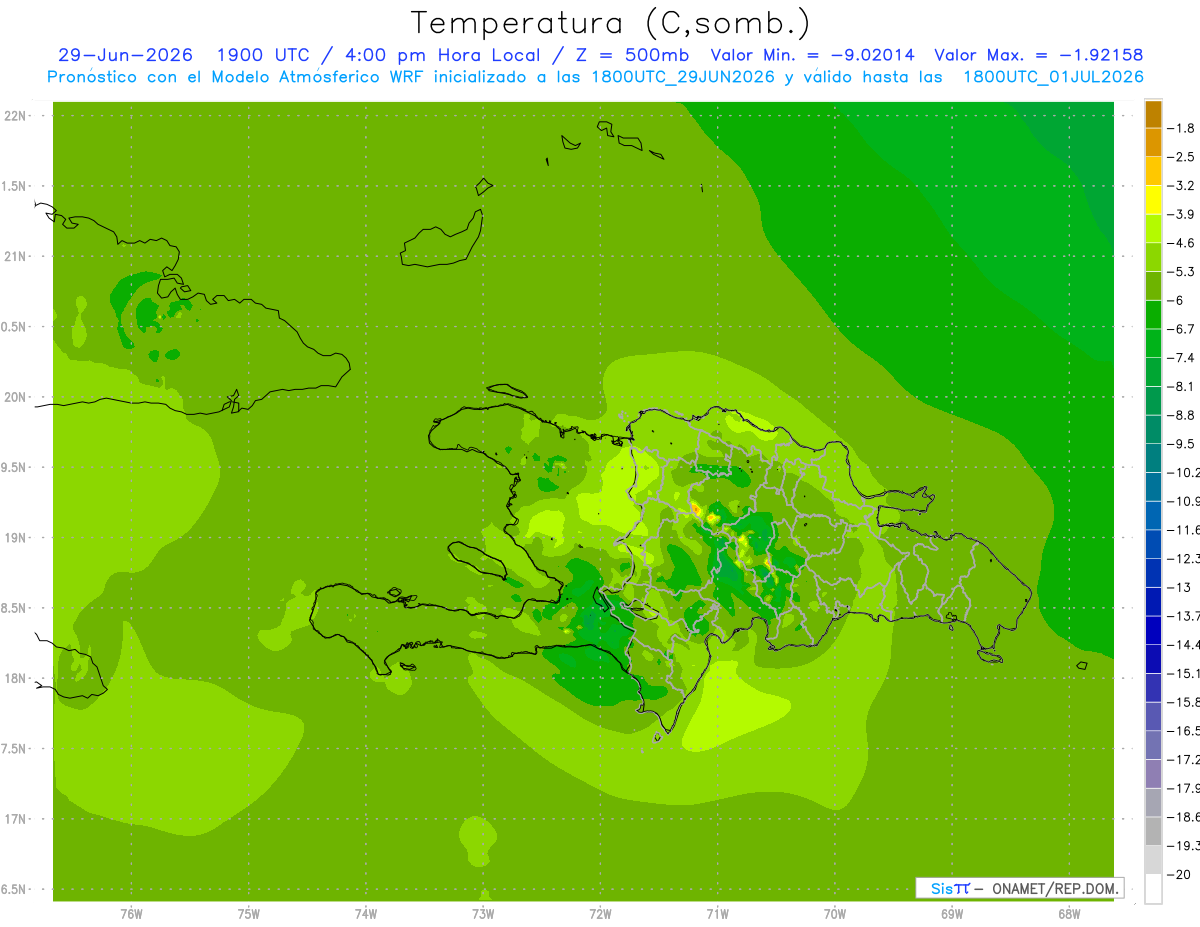Click the "18N" latitude label
This screenshot has width=1200, height=927.
point(17,678)
